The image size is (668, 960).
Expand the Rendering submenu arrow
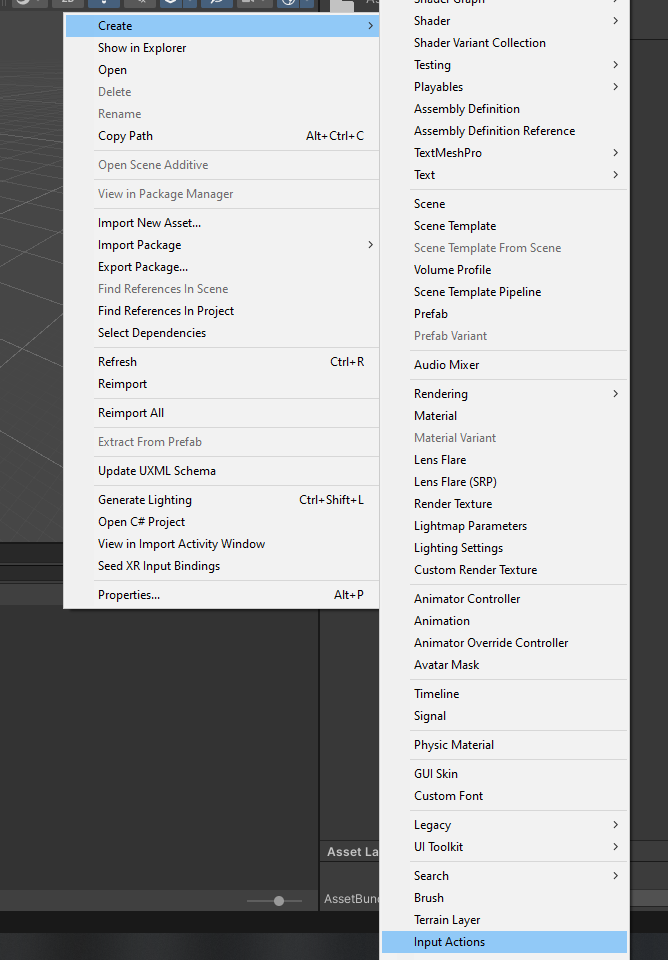click(615, 394)
